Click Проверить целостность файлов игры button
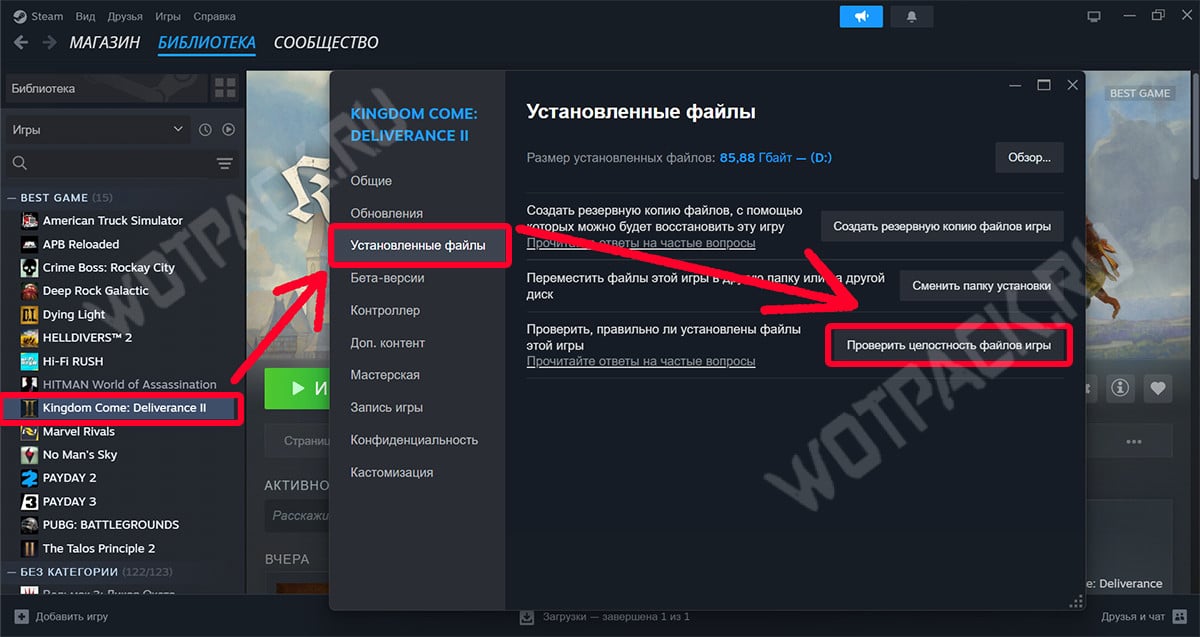 (948, 345)
